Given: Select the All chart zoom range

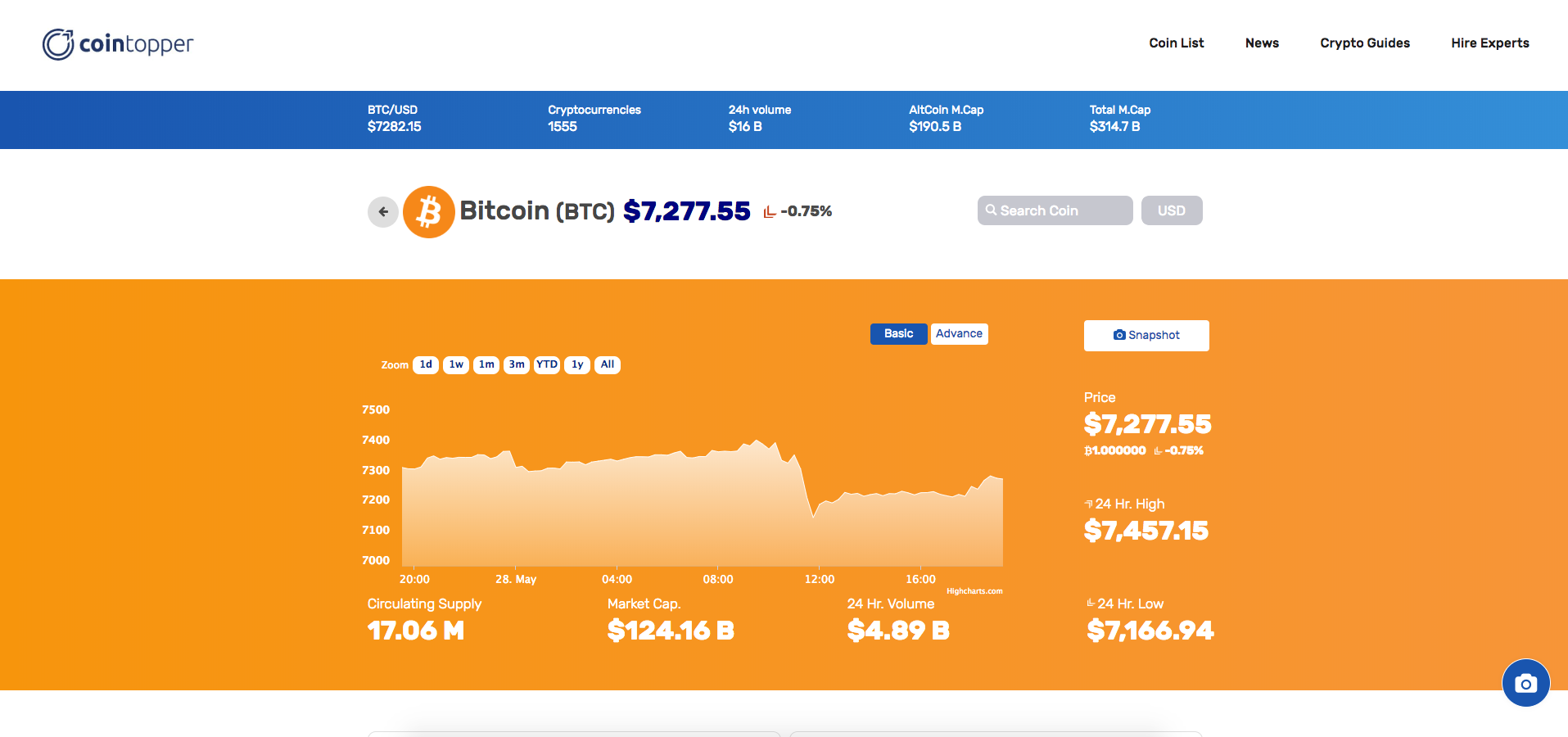Looking at the screenshot, I should [x=607, y=364].
